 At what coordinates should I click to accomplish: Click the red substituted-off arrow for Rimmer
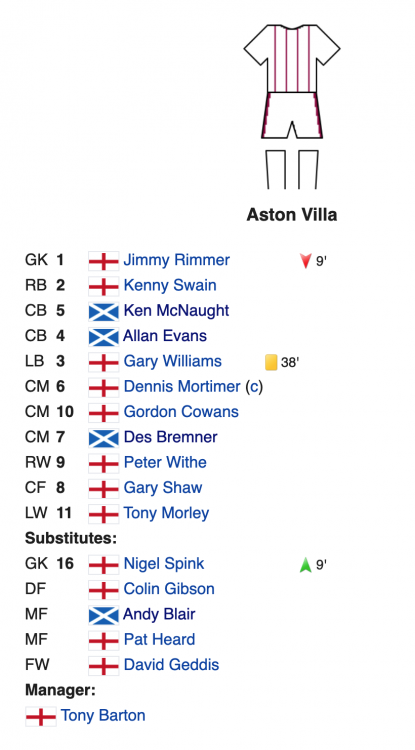pos(306,261)
